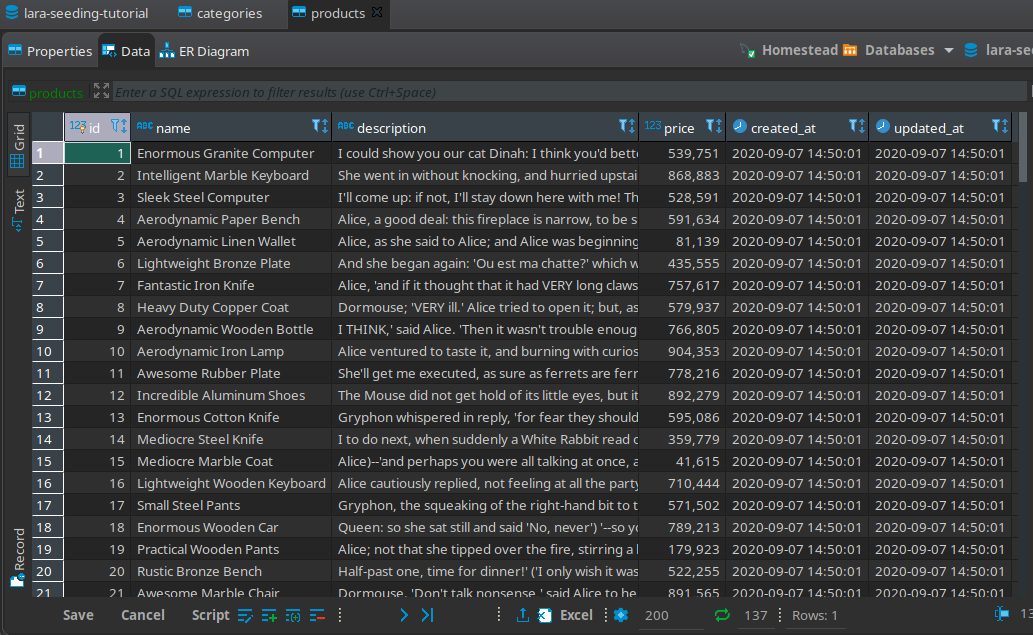
Task: Click the Homestead connection icon
Action: [747, 50]
